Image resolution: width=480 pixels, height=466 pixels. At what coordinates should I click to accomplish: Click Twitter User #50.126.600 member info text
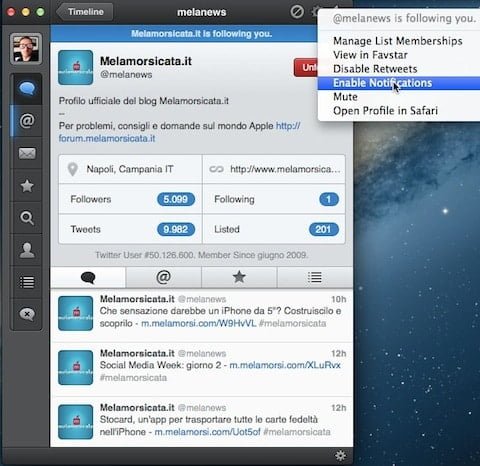202,255
